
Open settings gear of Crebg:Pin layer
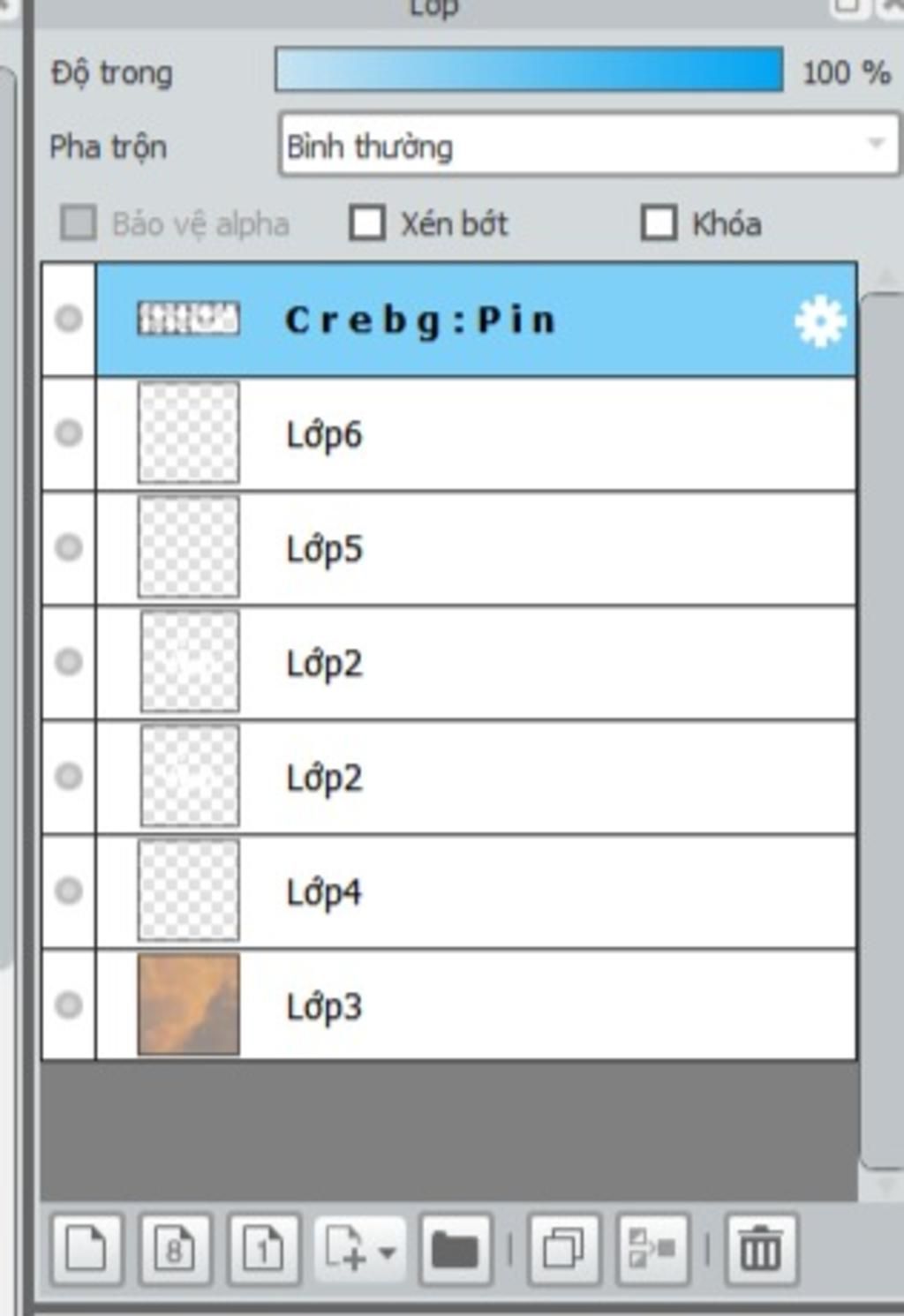(820, 322)
